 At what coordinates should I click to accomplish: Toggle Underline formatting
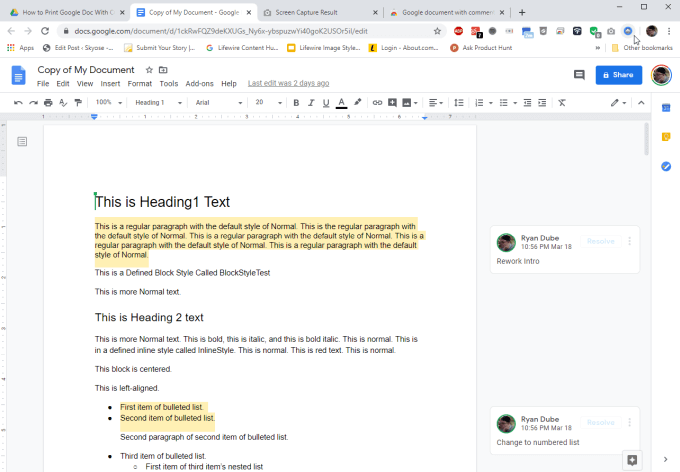(326, 103)
